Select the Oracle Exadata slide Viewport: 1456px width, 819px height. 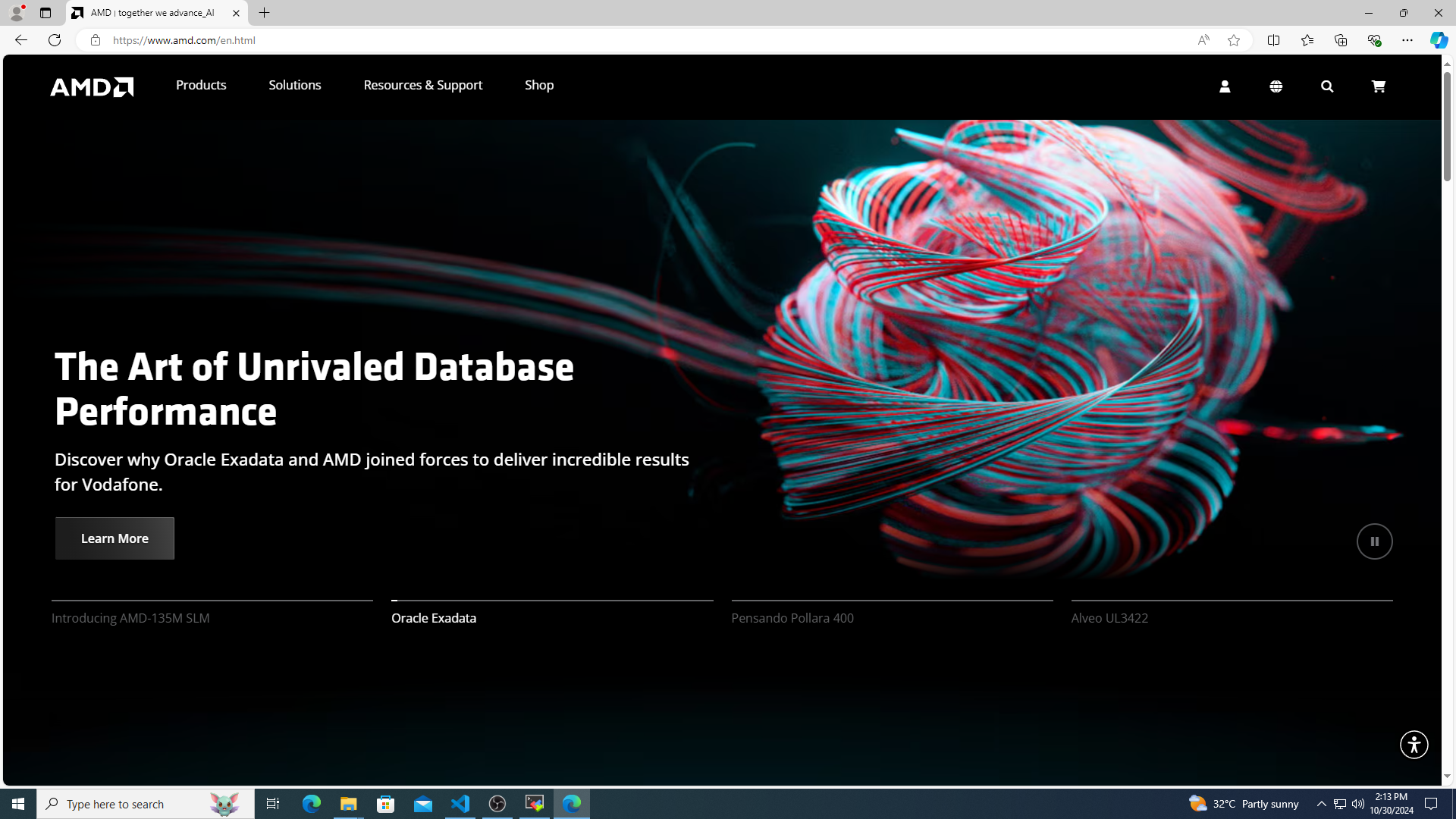point(552,613)
